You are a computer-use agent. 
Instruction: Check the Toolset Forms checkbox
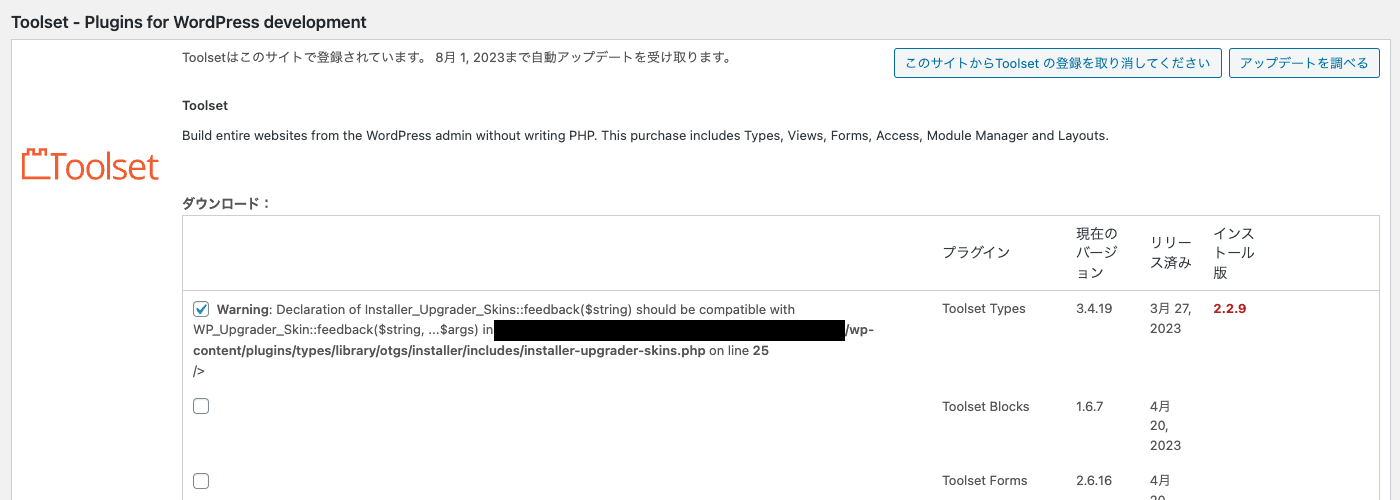click(201, 481)
